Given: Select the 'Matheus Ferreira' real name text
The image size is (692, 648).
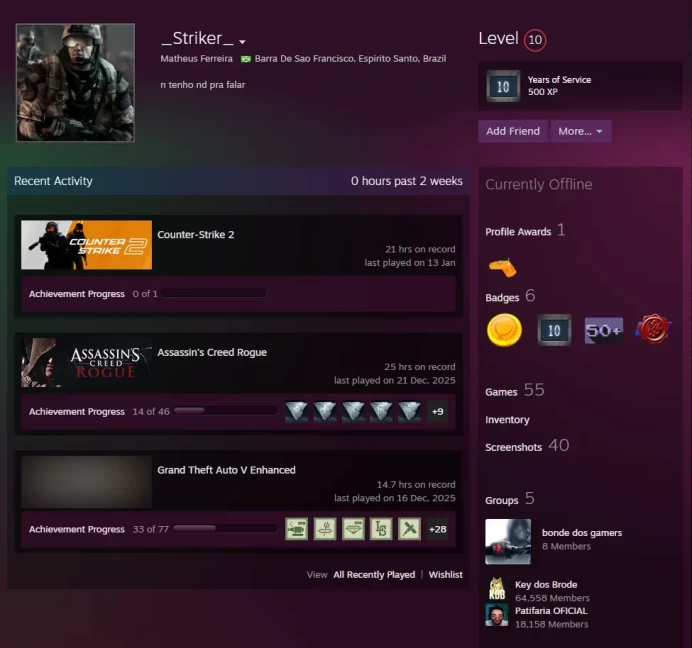Looking at the screenshot, I should 196,59.
